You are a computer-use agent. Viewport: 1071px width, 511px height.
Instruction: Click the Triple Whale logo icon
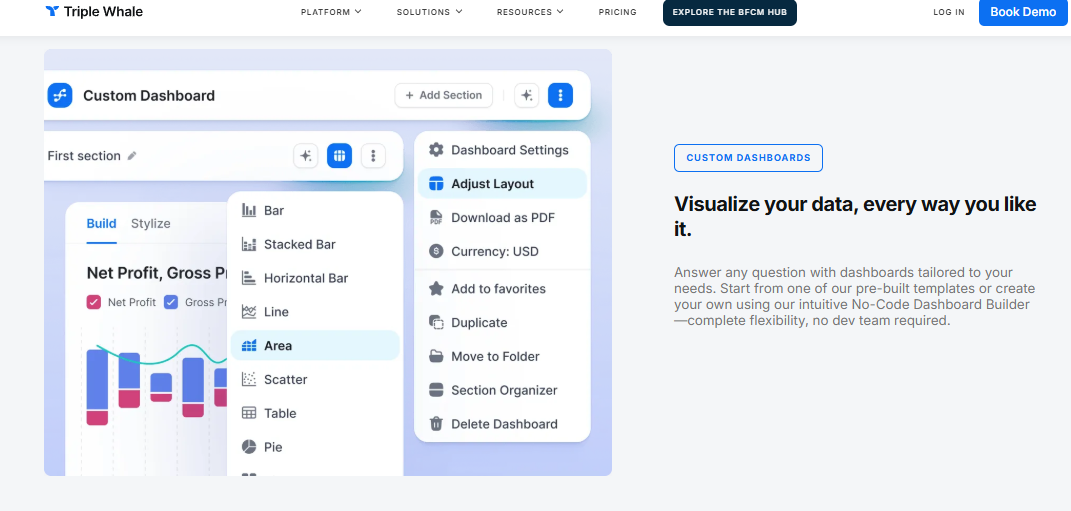(52, 12)
